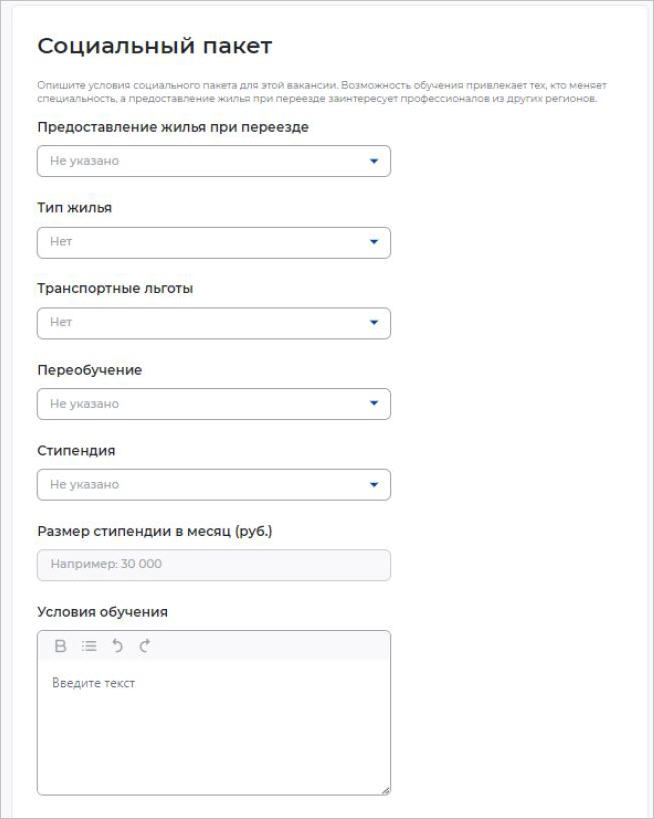Click the undo arrow in the editor toolbar
Viewport: 654px width, 819px height.
pyautogui.click(x=117, y=646)
